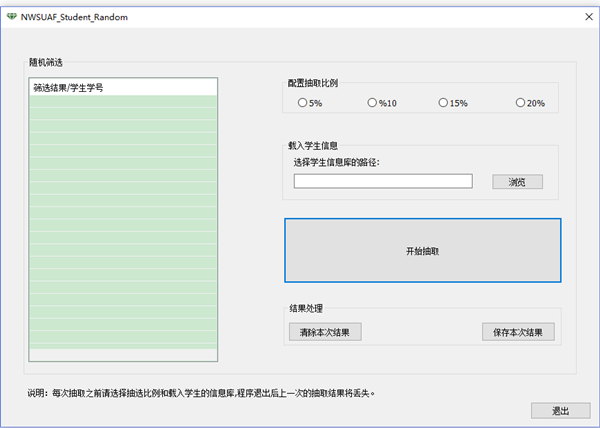The image size is (600, 428).
Task: Select the %10 extraction ratio
Action: [x=372, y=103]
